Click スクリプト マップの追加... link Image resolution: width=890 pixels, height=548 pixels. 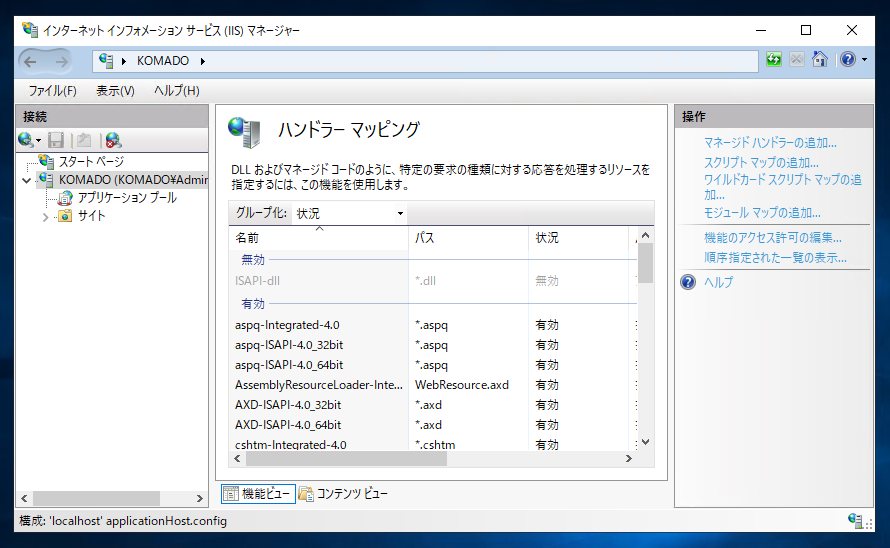(x=761, y=162)
